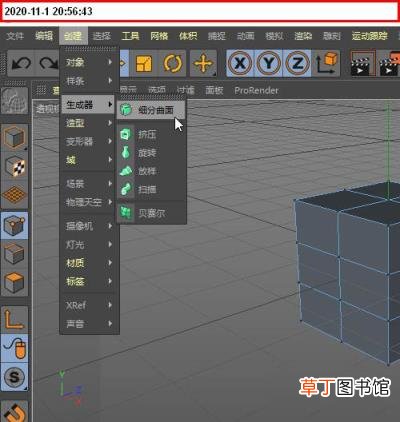Open the 捕捉 menu
Viewport: 400px width, 422px height.
pos(217,36)
